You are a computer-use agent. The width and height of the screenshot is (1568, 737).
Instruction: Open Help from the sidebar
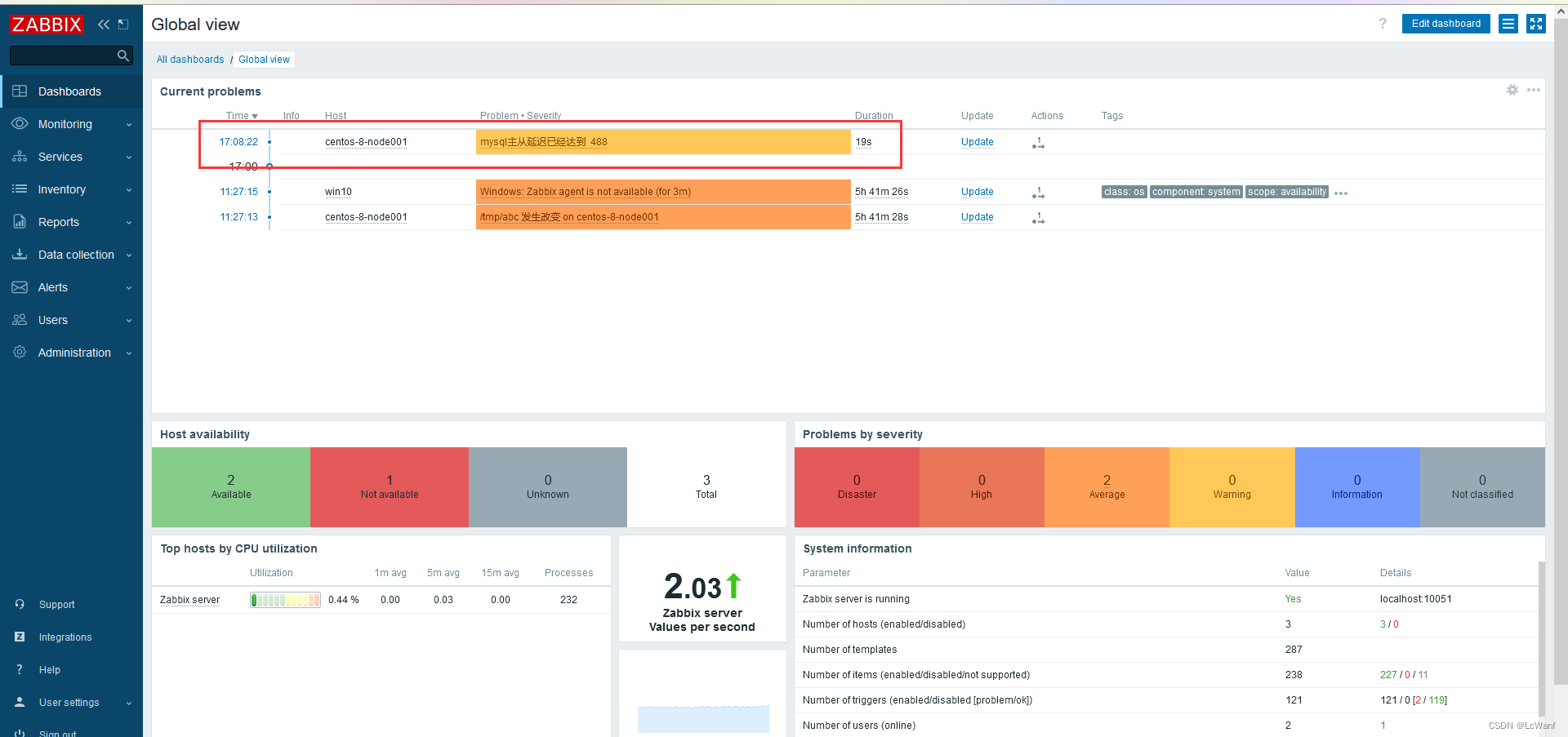[x=50, y=670]
